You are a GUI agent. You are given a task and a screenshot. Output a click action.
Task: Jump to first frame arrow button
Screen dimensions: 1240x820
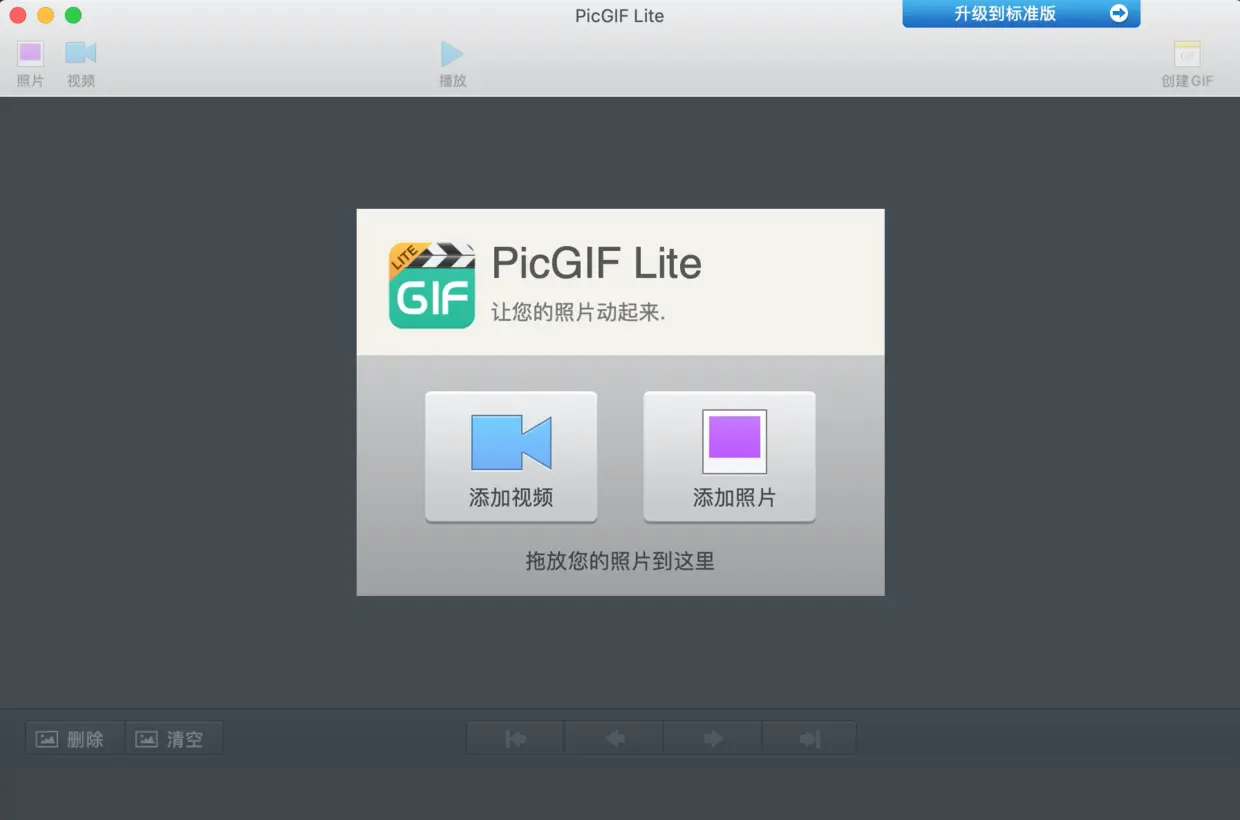click(516, 739)
